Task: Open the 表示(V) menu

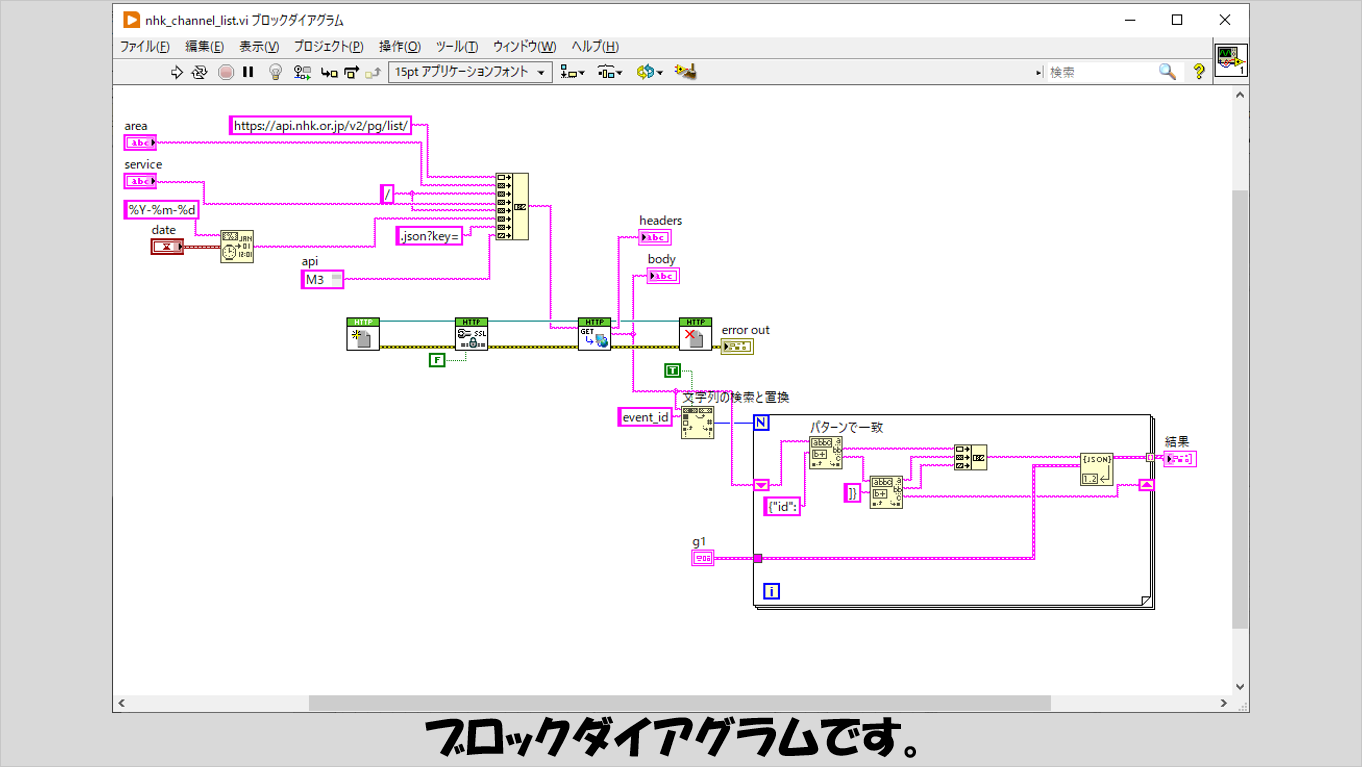Action: [259, 47]
